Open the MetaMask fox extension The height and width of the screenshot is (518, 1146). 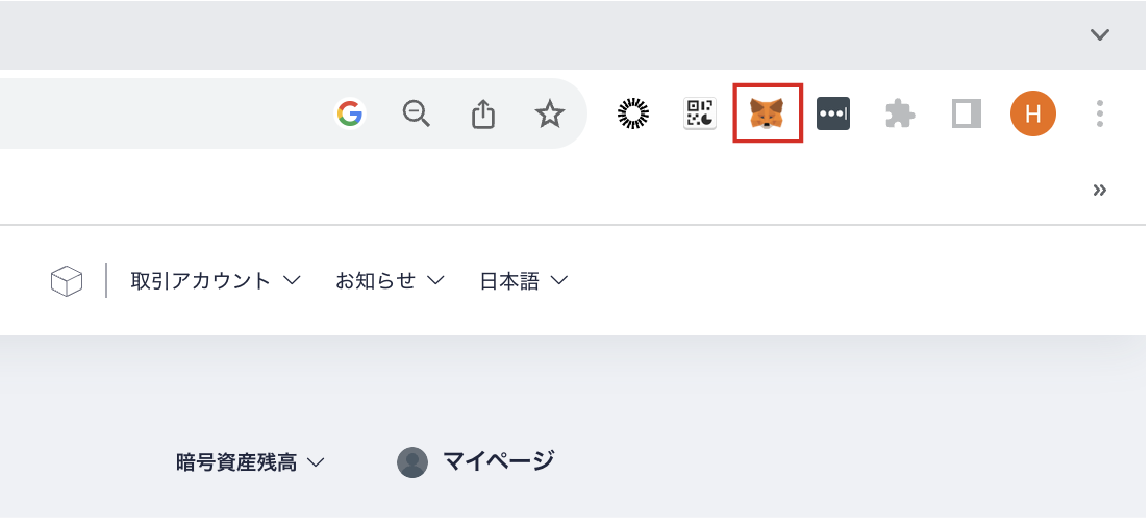(x=767, y=114)
